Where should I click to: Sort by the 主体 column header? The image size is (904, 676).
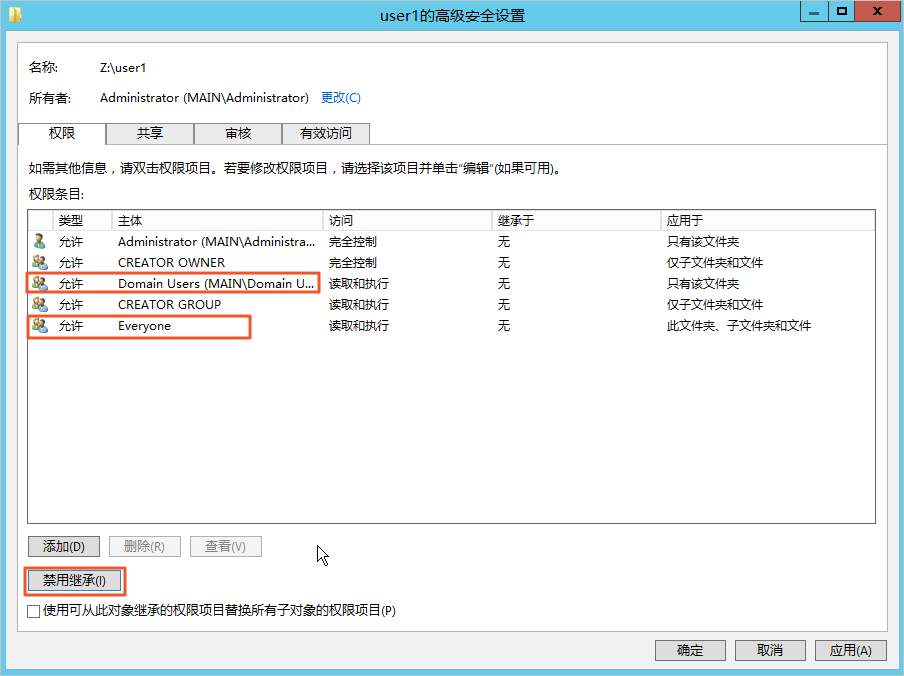[x=217, y=220]
